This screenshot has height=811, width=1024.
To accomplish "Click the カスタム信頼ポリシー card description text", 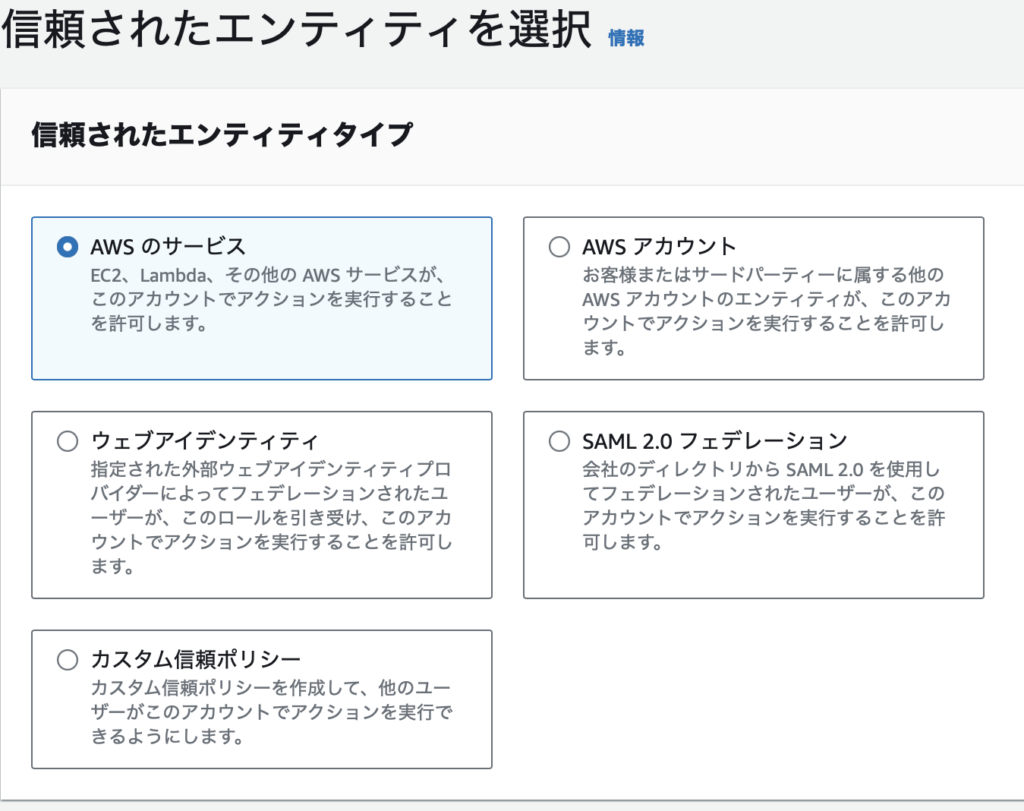I will pos(271,712).
